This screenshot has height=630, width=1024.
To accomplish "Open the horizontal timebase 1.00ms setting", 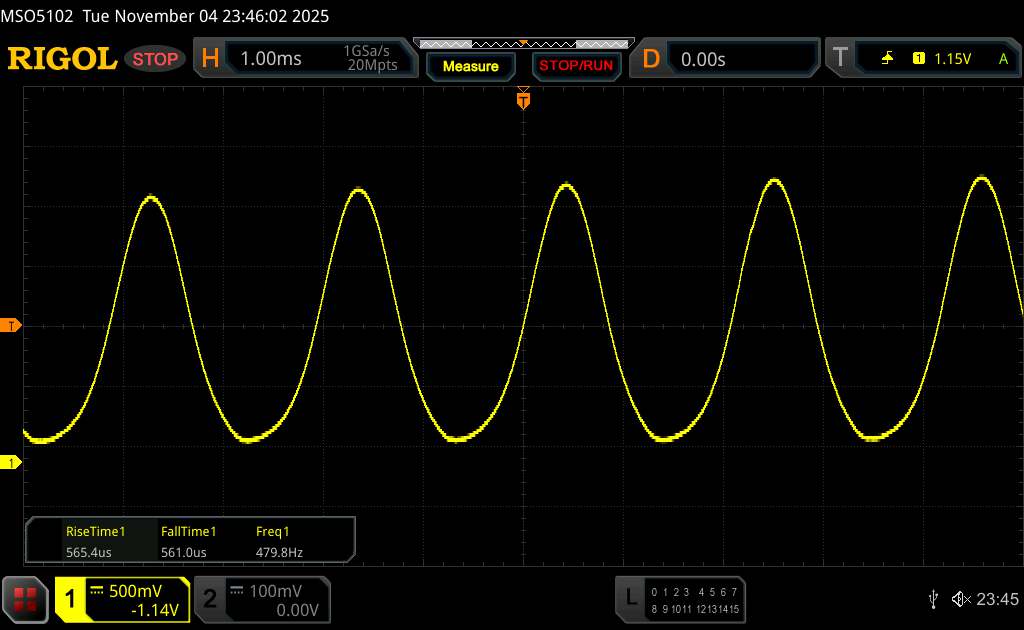I will click(x=271, y=59).
